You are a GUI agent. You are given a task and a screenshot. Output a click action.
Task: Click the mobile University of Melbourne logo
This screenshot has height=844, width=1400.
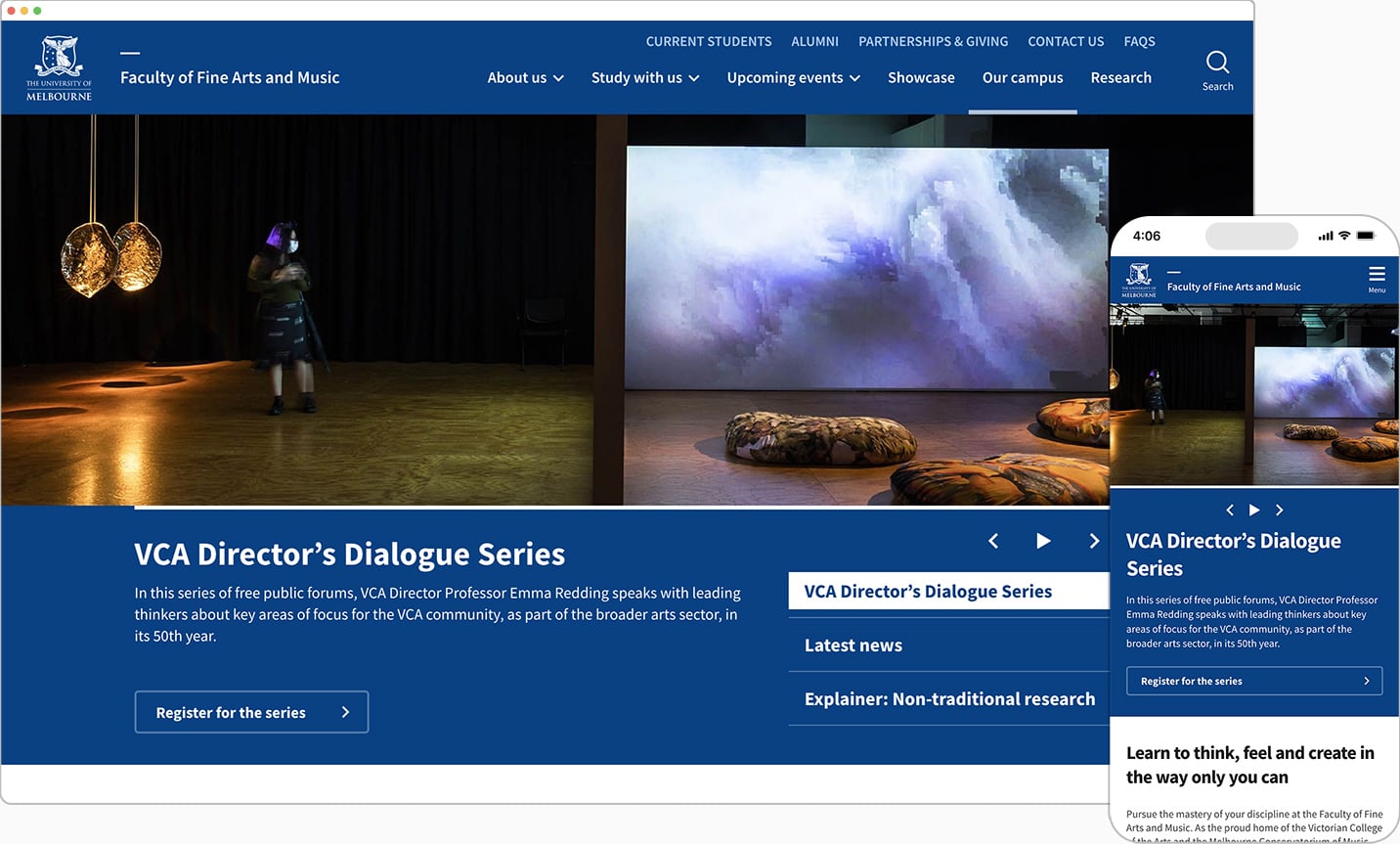click(x=1139, y=280)
